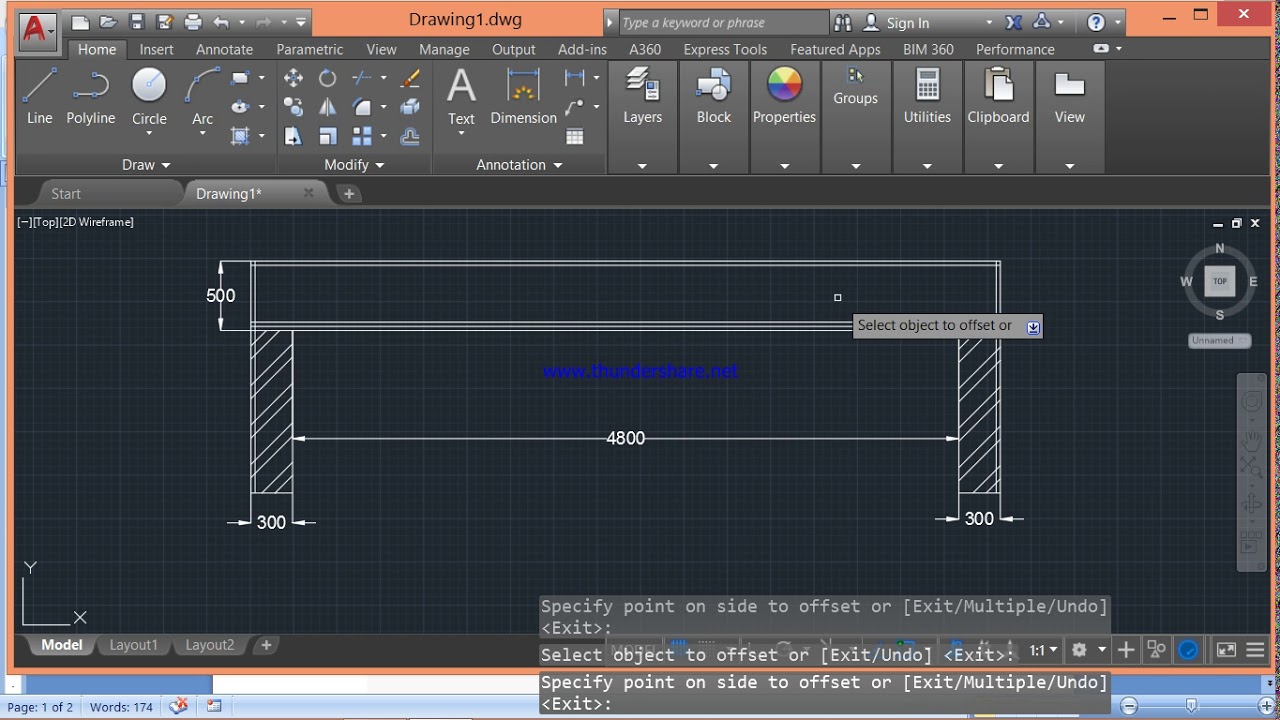The image size is (1280, 720).
Task: Toggle Clean Screen in the status bar
Action: 1226,650
